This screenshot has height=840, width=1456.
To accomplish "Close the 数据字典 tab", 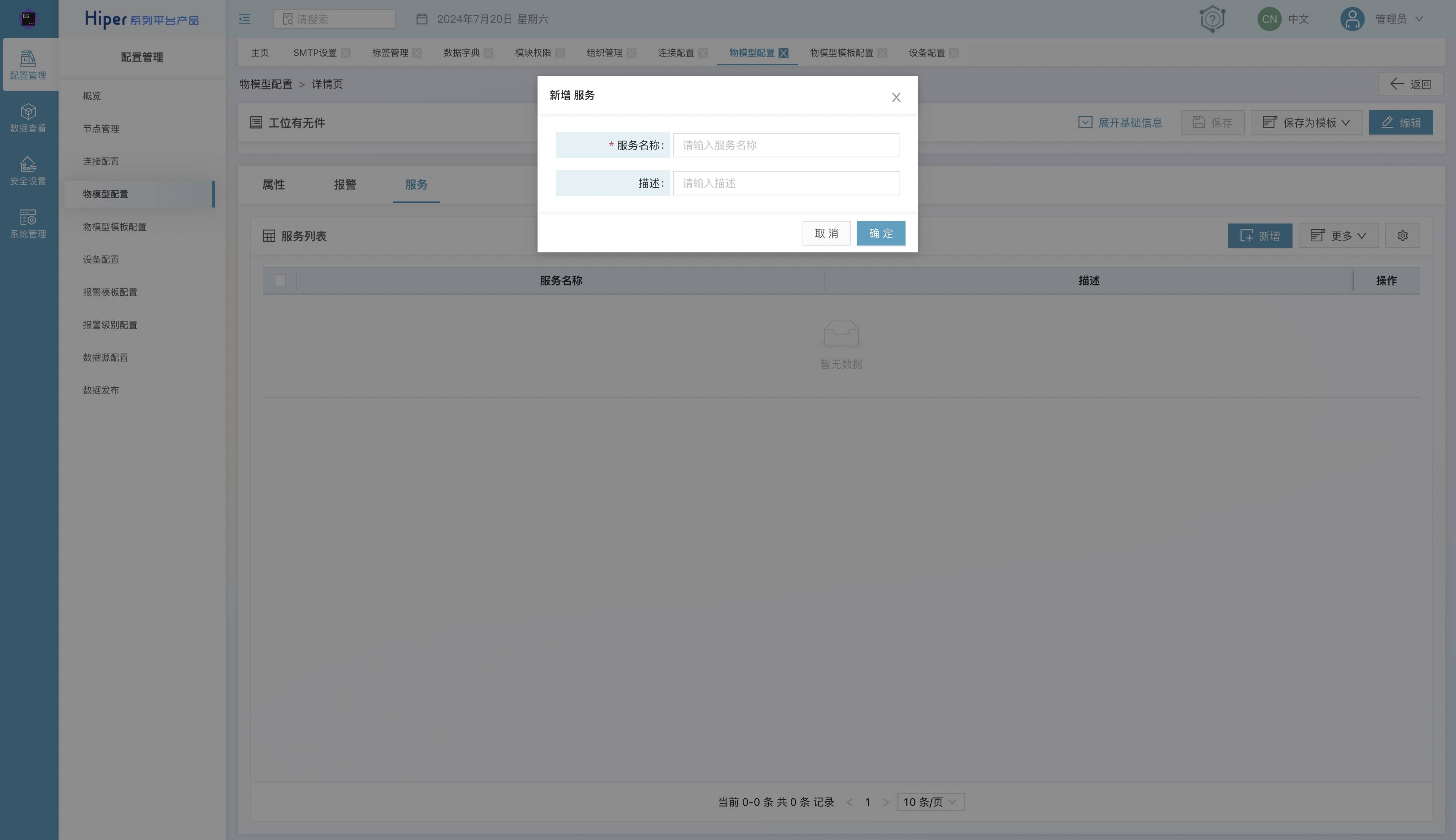I will pyautogui.click(x=489, y=53).
